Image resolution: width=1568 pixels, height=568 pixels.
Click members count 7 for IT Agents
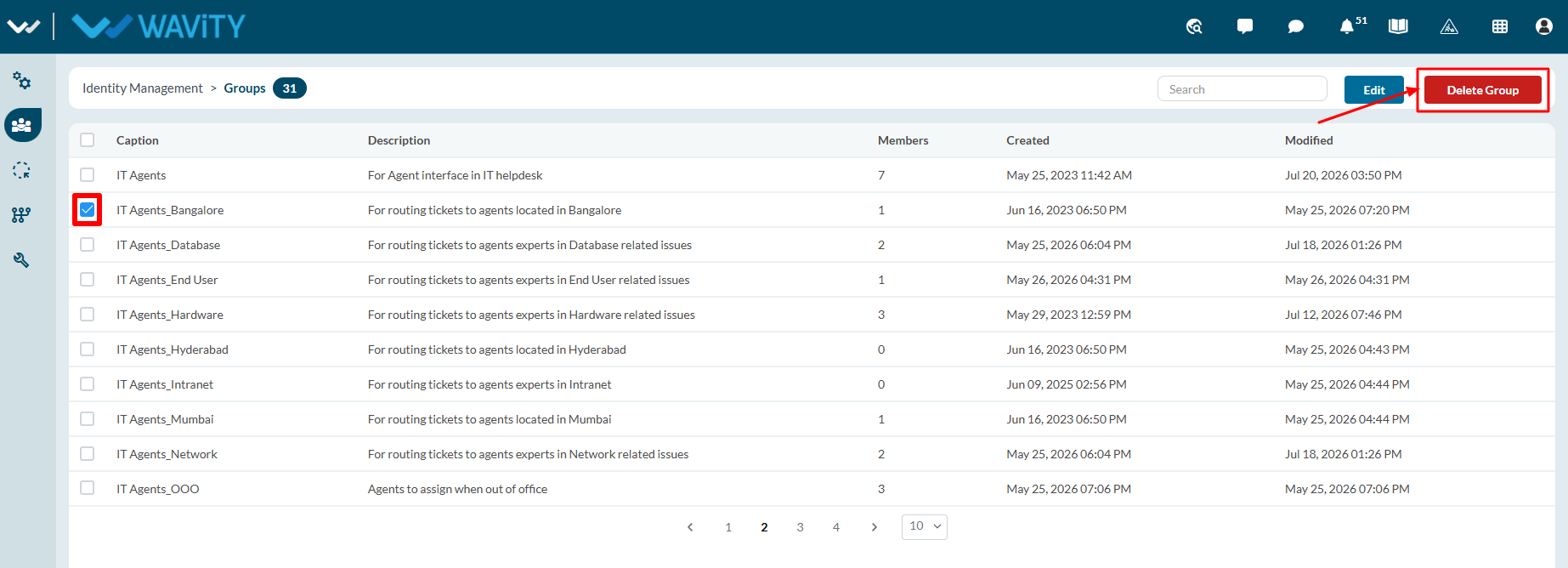[x=881, y=175]
